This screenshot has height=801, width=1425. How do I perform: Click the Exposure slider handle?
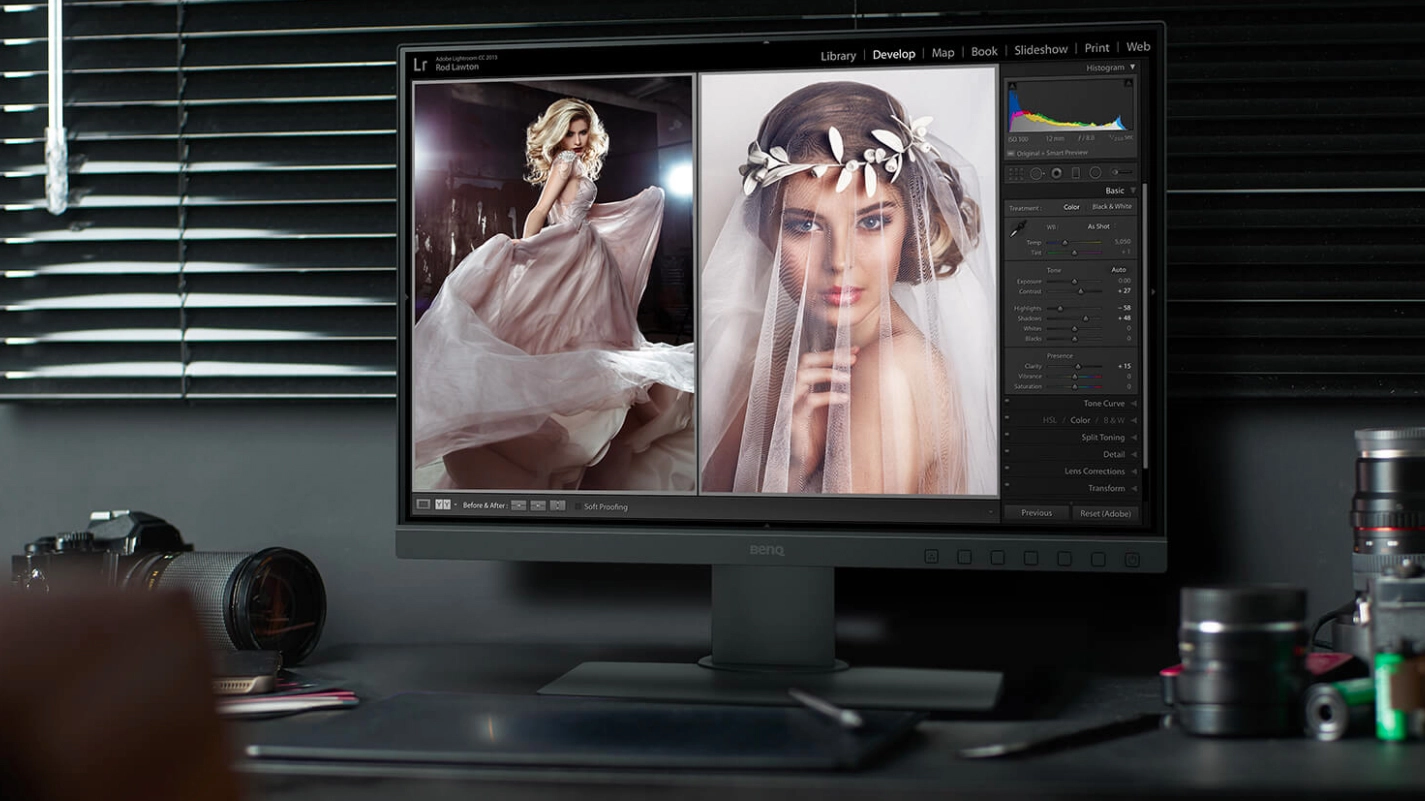point(1075,282)
